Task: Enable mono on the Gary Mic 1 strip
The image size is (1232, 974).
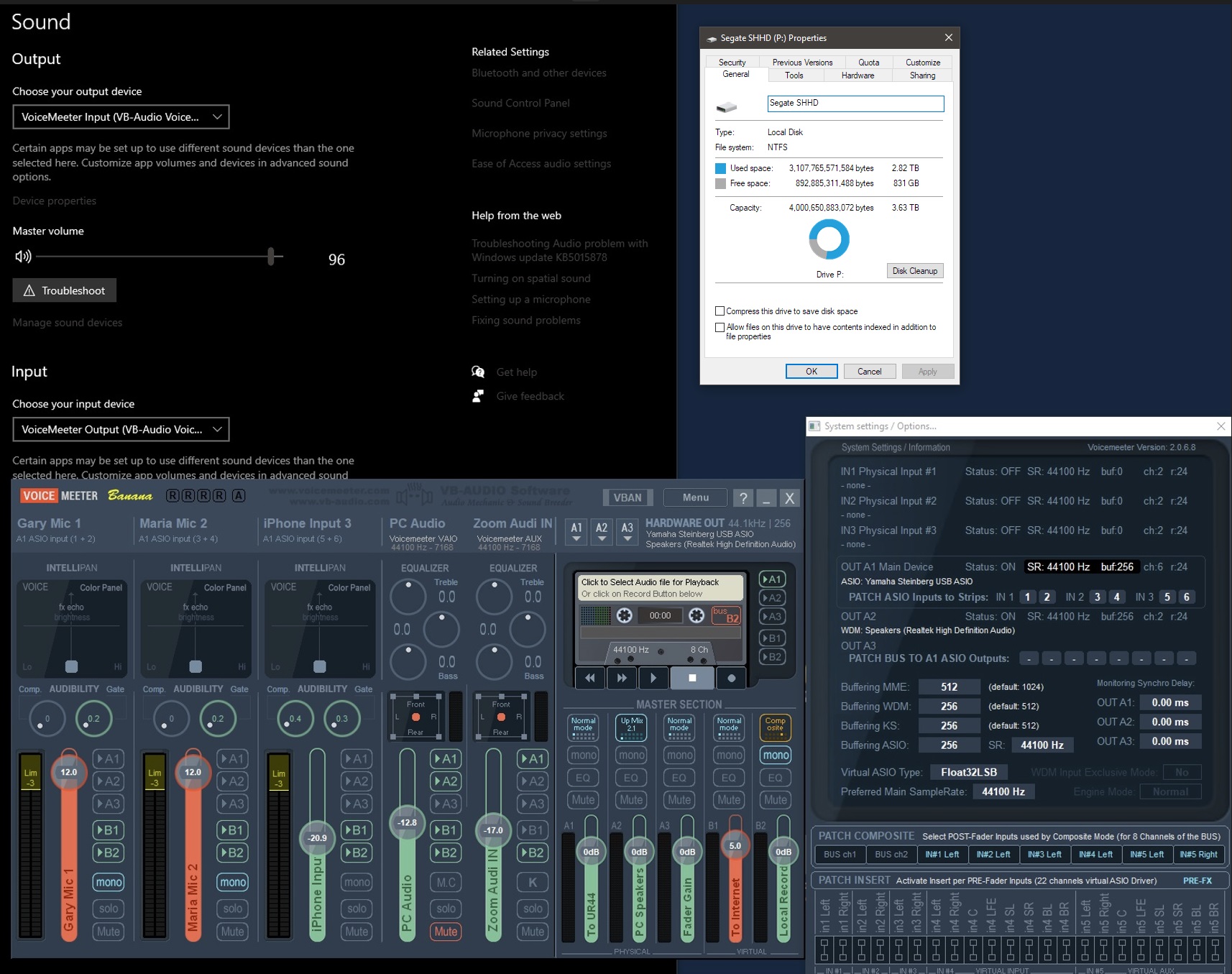Action: pos(109,882)
